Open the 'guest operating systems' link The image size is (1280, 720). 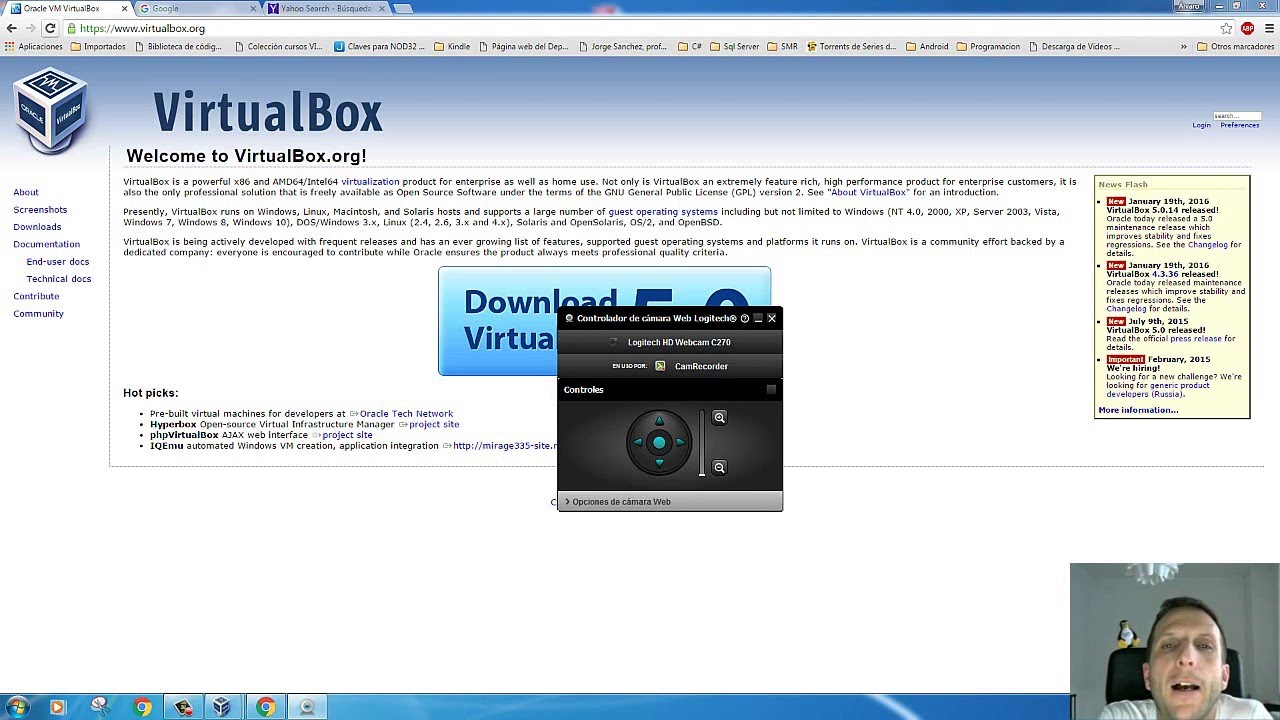(663, 212)
